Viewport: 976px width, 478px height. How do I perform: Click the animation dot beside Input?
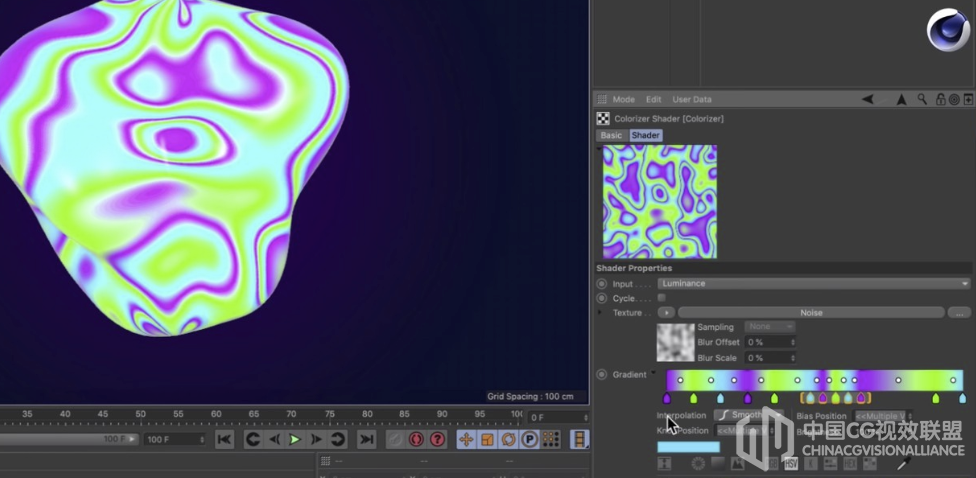601,284
